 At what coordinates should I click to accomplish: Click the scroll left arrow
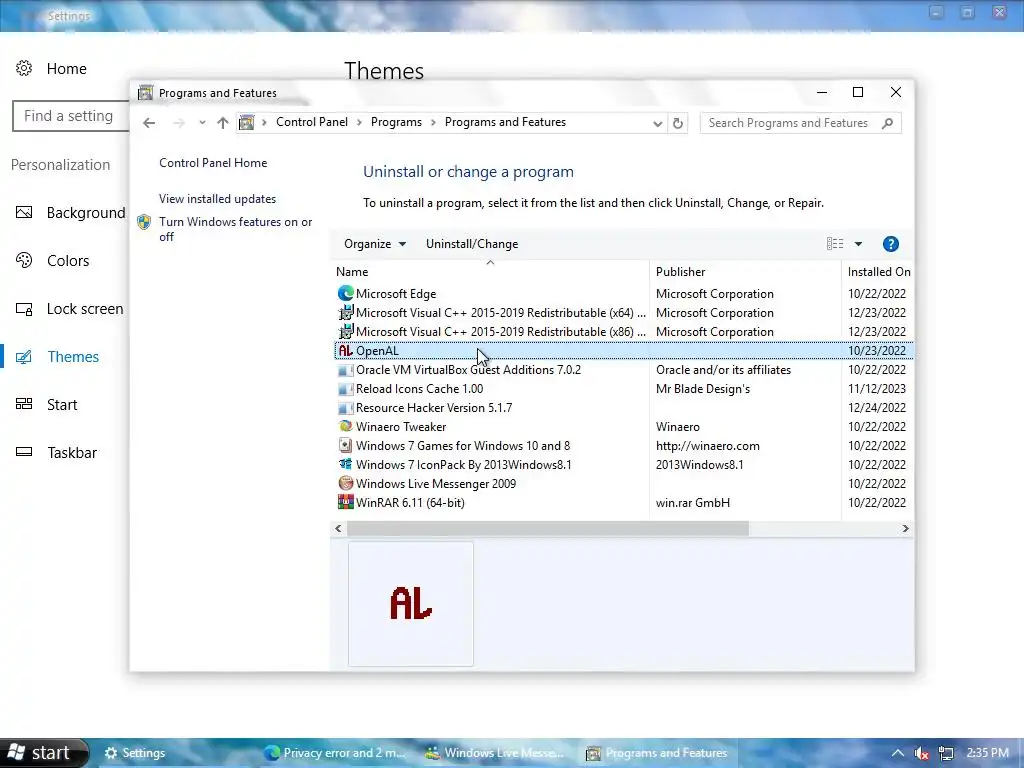(338, 528)
